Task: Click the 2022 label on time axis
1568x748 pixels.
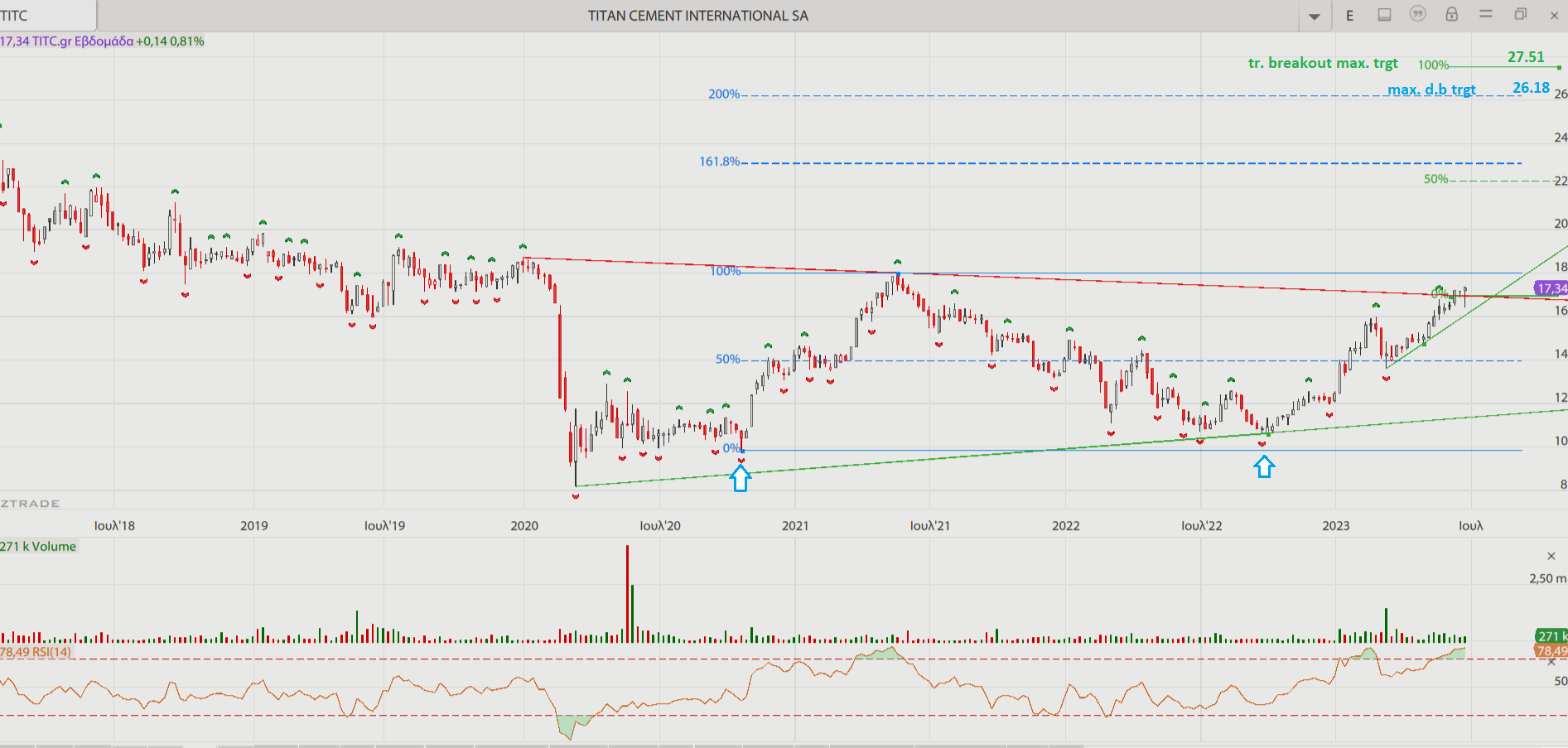Action: tap(1066, 525)
